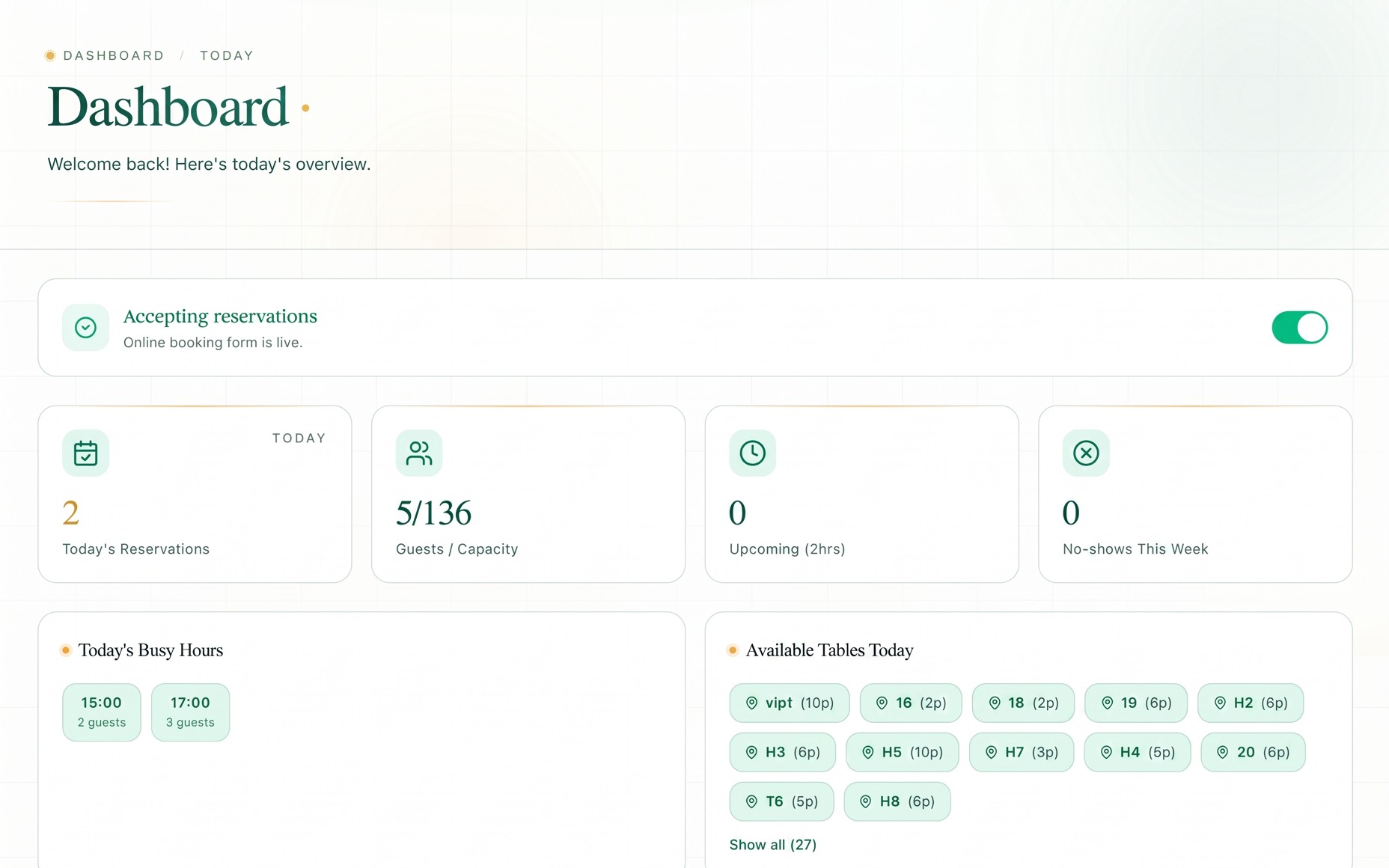Choose table H5 (10p)
Screen dimensions: 1389x868
click(902, 752)
